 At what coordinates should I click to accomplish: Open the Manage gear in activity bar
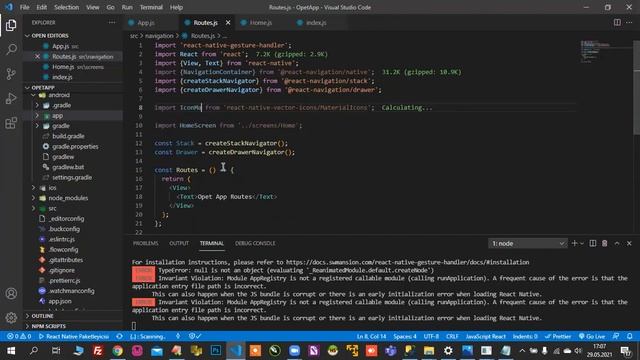[x=11, y=318]
